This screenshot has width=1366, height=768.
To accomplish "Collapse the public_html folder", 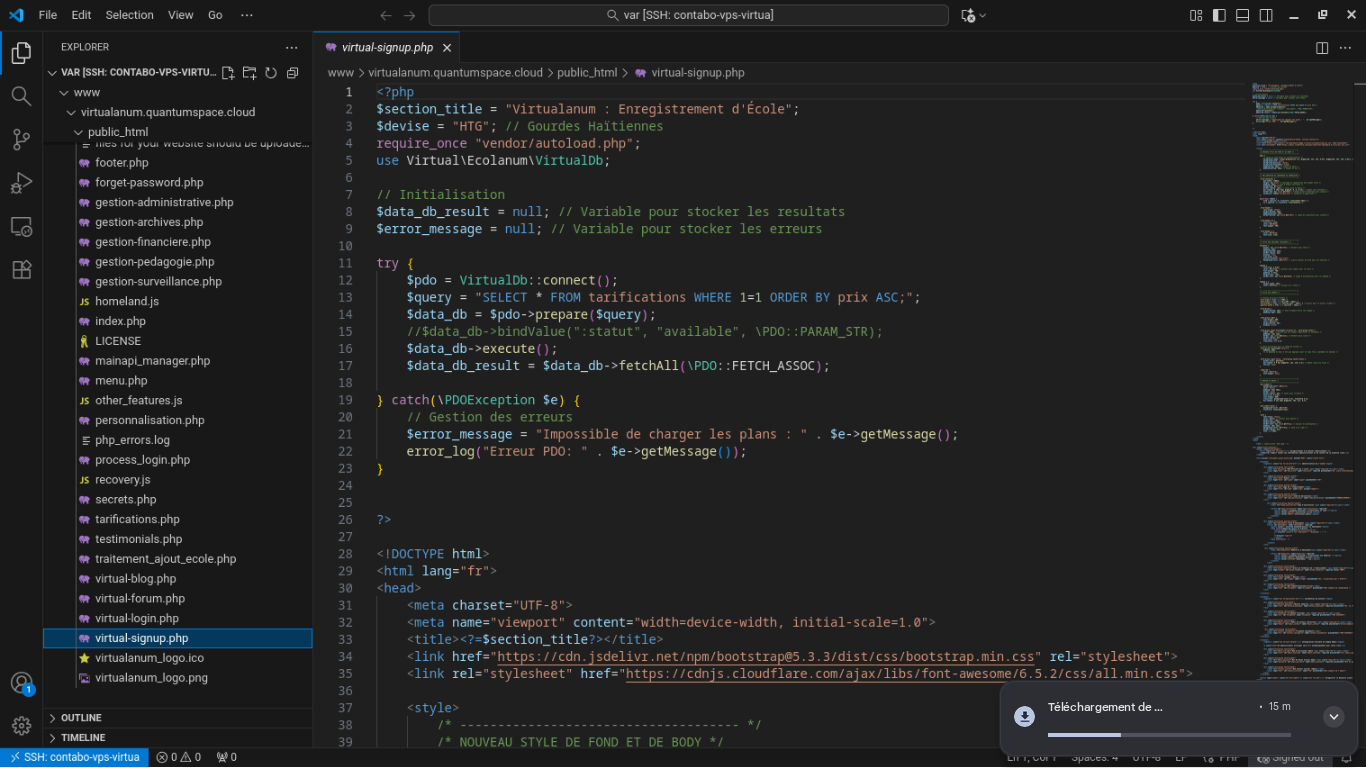I will (117, 132).
